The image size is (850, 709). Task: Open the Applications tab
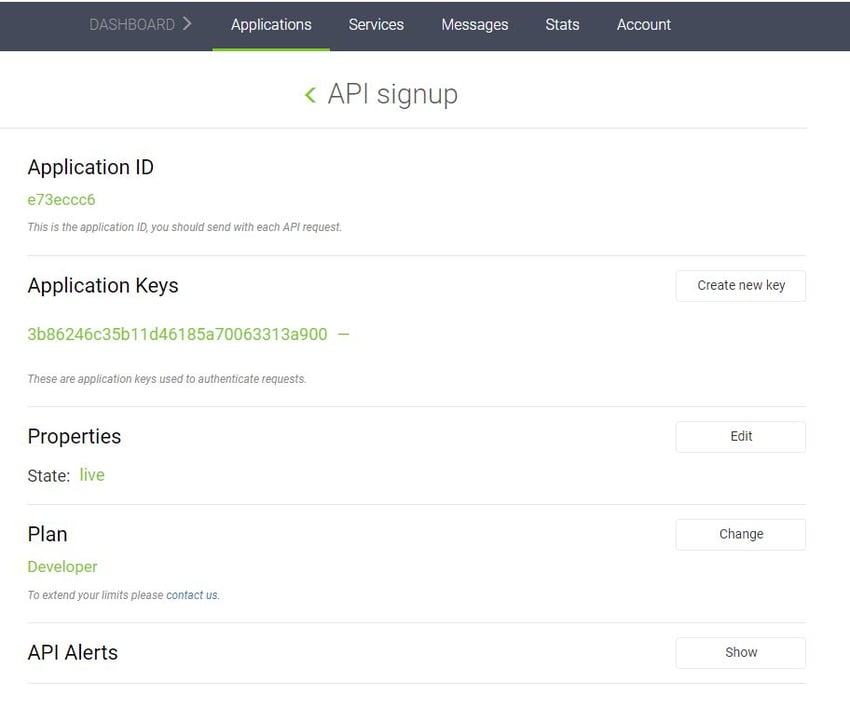click(x=271, y=25)
